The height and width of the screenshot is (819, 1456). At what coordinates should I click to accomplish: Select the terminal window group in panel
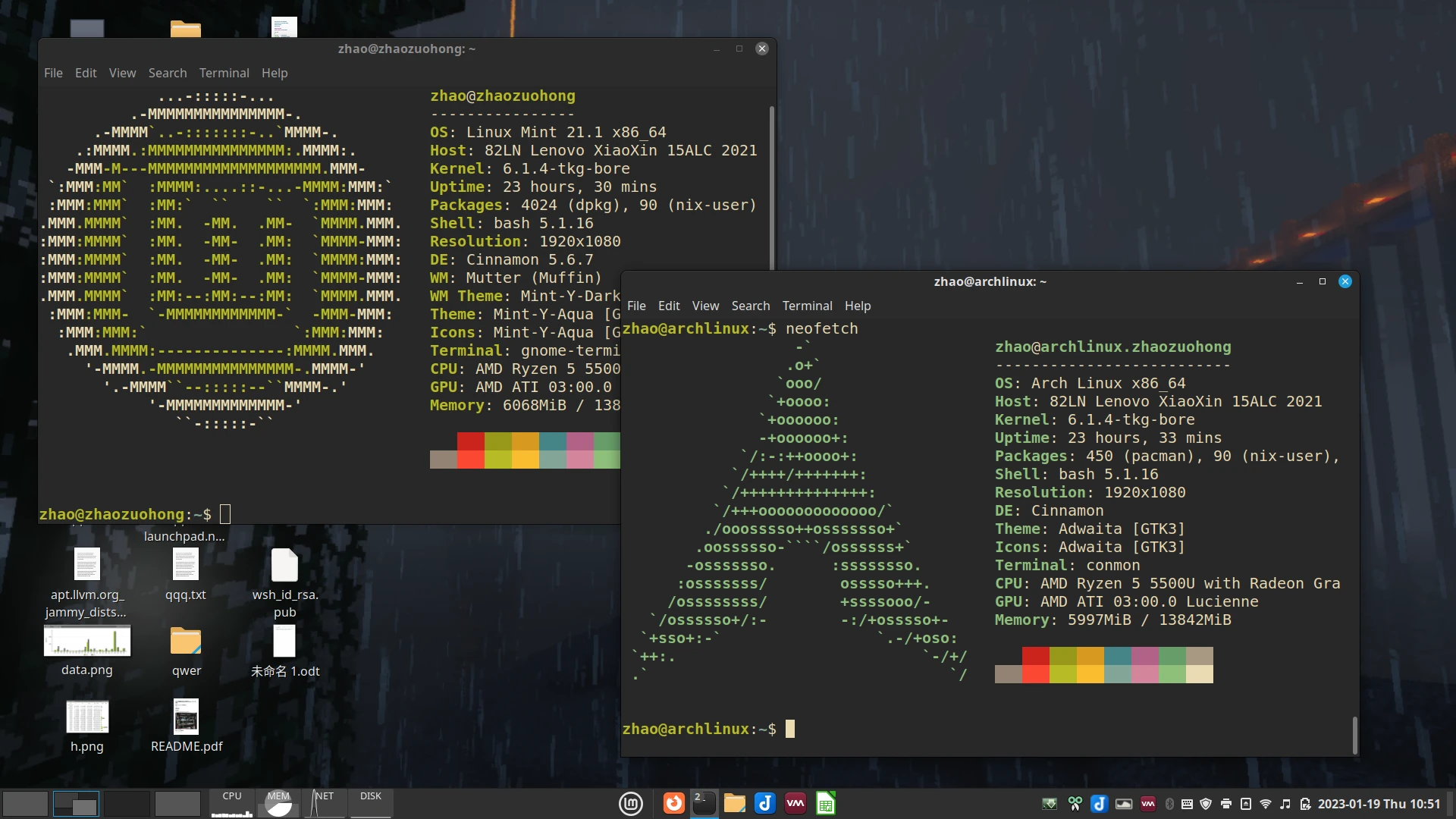(704, 803)
